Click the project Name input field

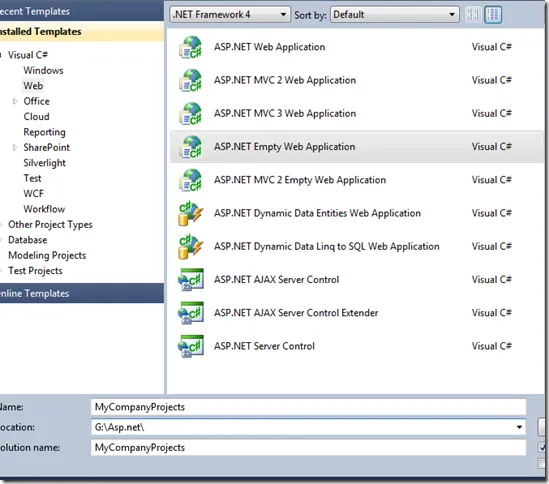(x=308, y=407)
